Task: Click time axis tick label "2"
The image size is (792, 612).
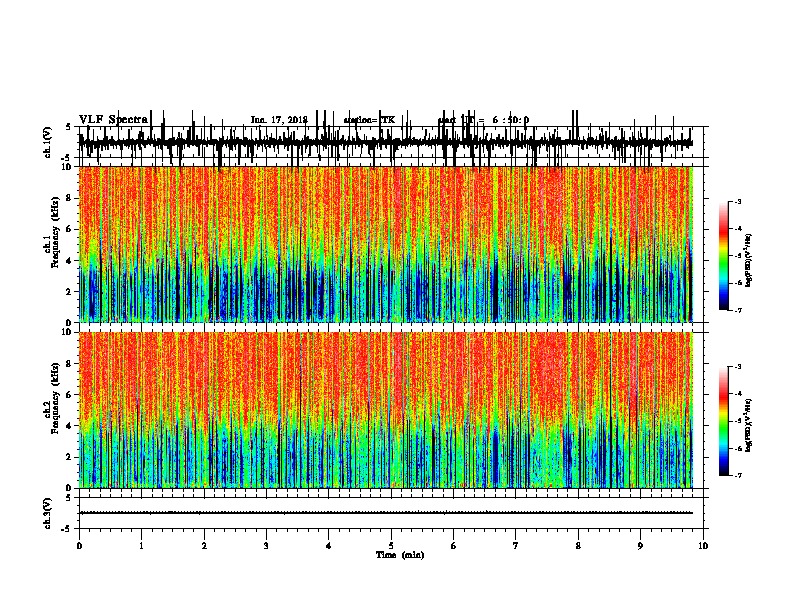Action: [x=204, y=546]
